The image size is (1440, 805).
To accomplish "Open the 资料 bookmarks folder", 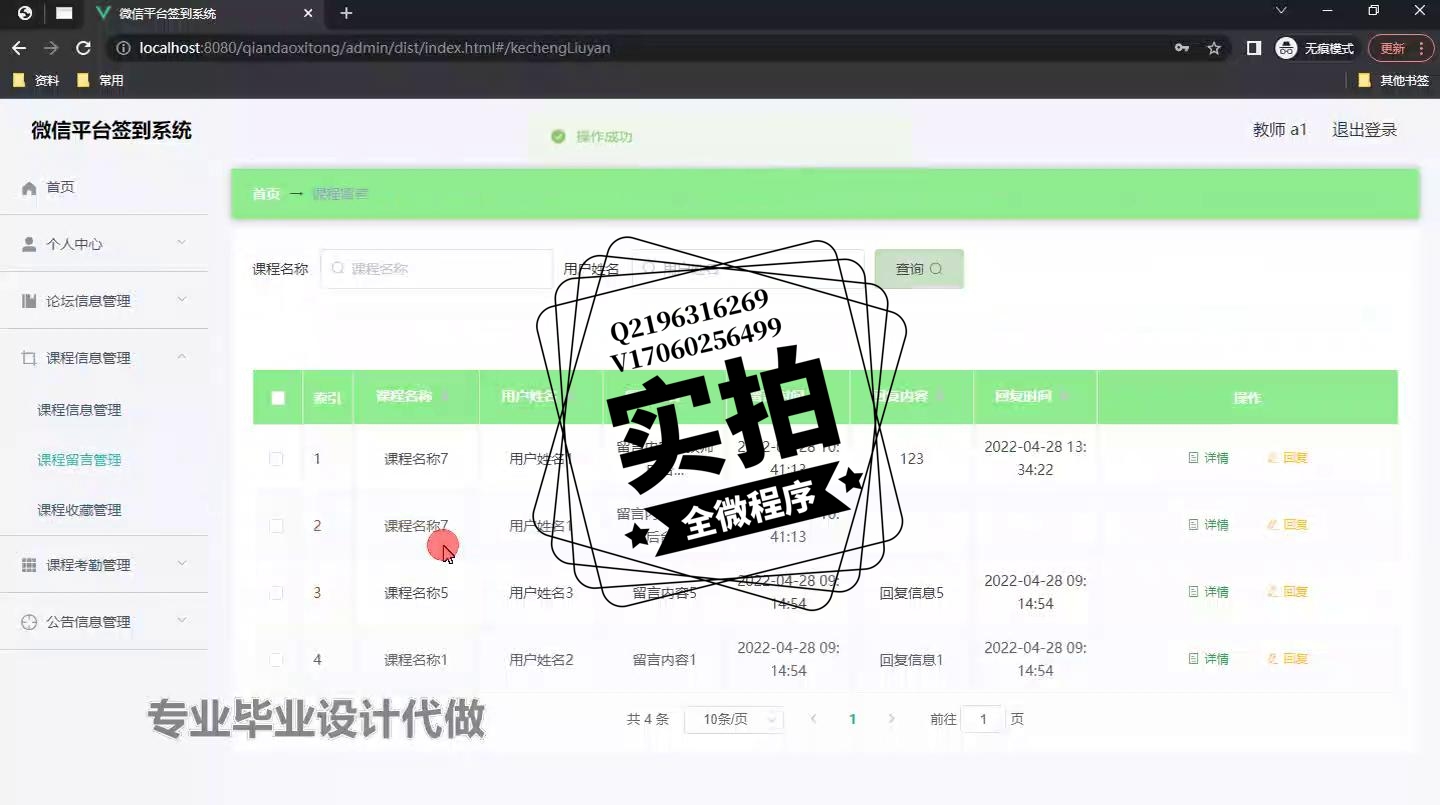I will click(x=36, y=80).
